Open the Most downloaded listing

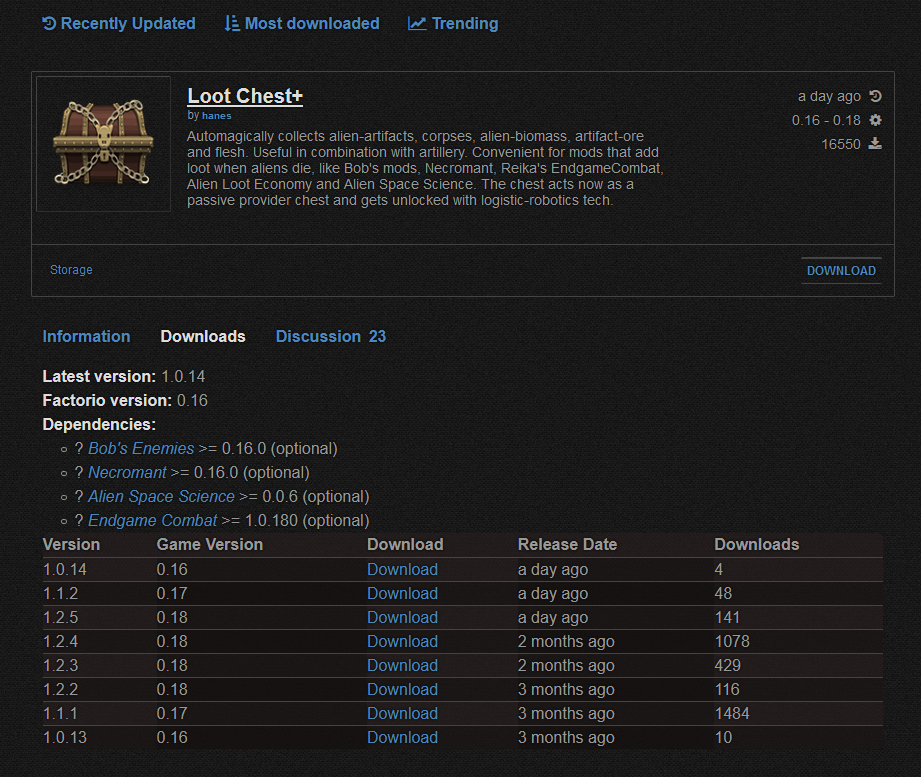pyautogui.click(x=302, y=23)
